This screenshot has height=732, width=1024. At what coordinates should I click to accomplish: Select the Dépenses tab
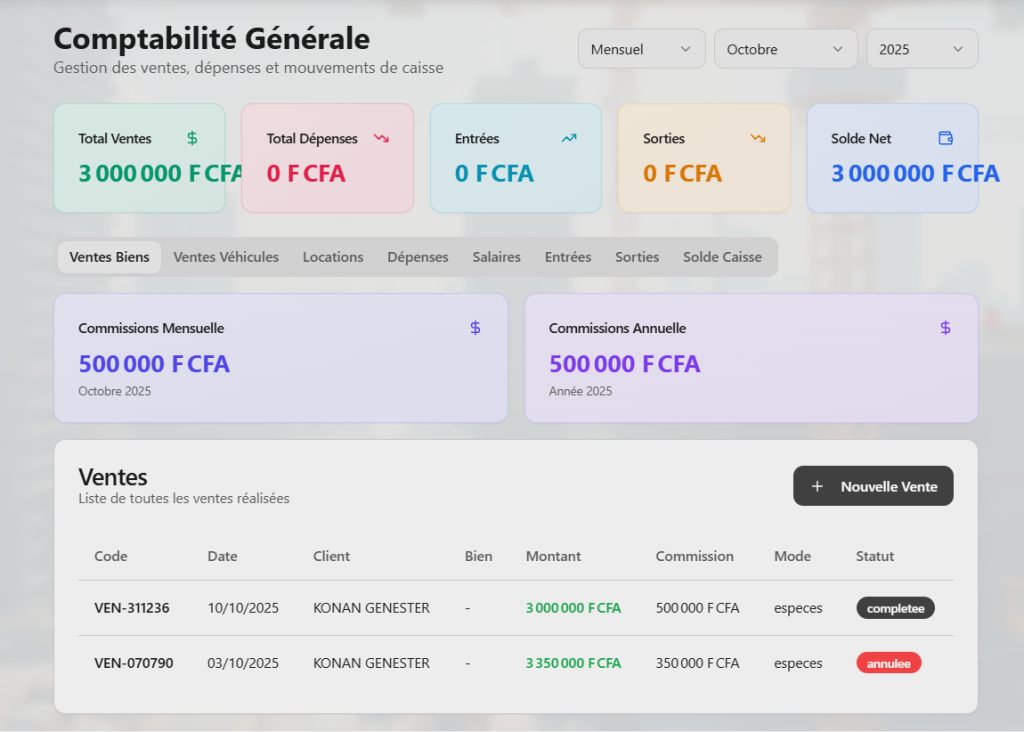pyautogui.click(x=418, y=257)
